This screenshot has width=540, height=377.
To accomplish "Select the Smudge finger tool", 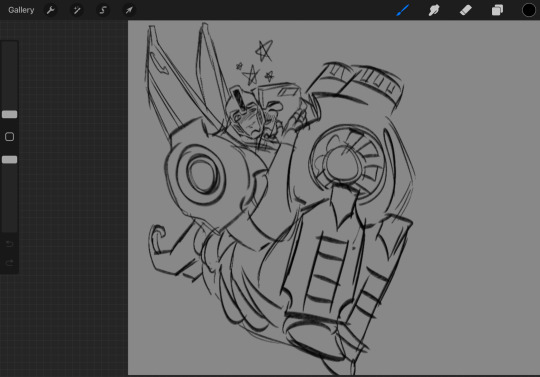I will [x=434, y=10].
